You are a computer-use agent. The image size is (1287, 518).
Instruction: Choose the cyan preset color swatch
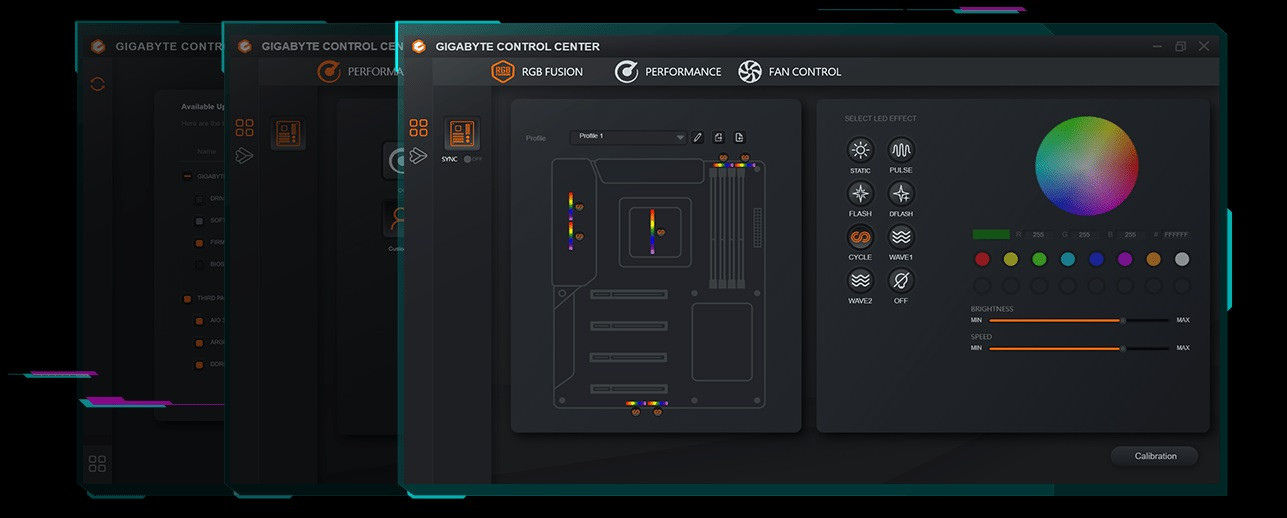(1068, 259)
